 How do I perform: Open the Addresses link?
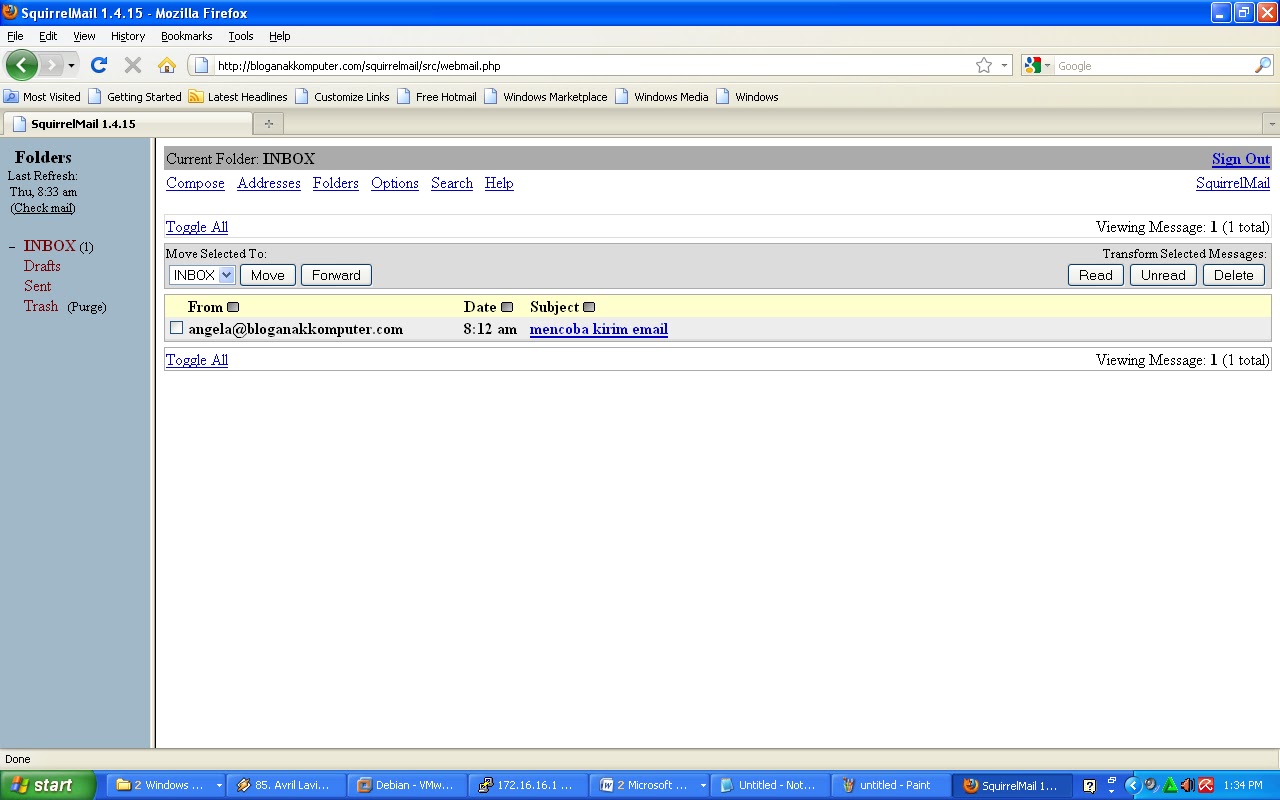269,183
